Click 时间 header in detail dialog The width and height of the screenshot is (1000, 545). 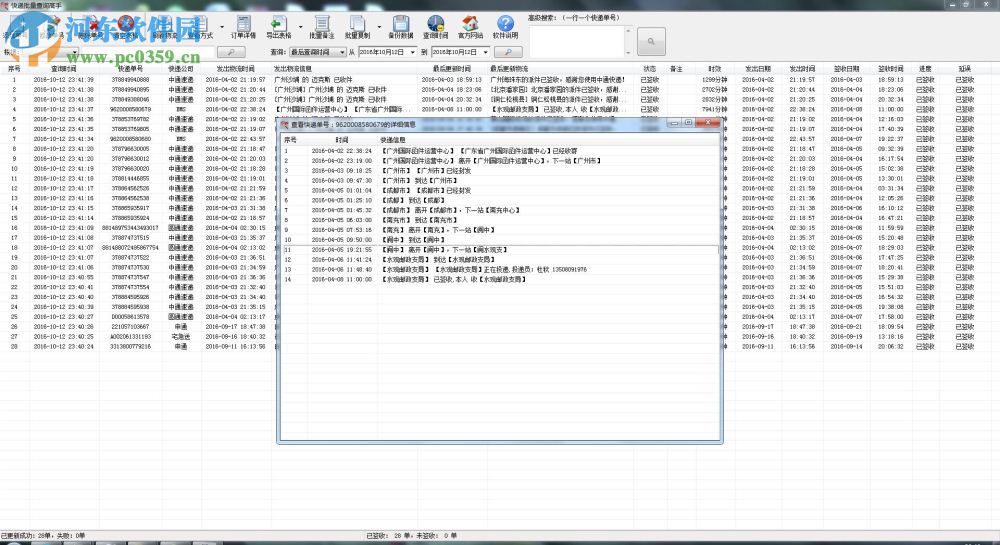tap(342, 140)
